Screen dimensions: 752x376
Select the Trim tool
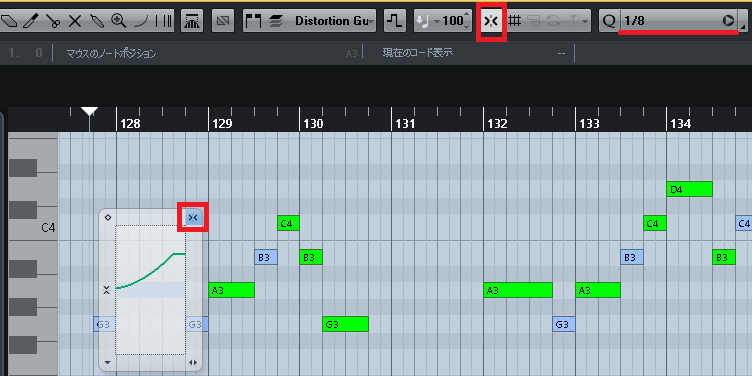31,21
